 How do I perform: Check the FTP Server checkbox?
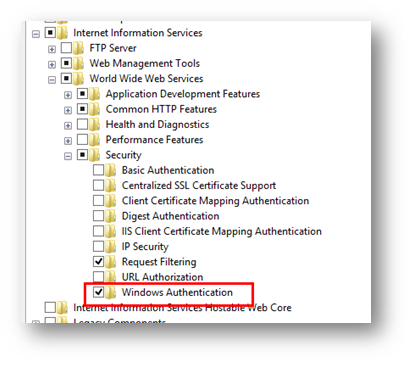tap(66, 48)
